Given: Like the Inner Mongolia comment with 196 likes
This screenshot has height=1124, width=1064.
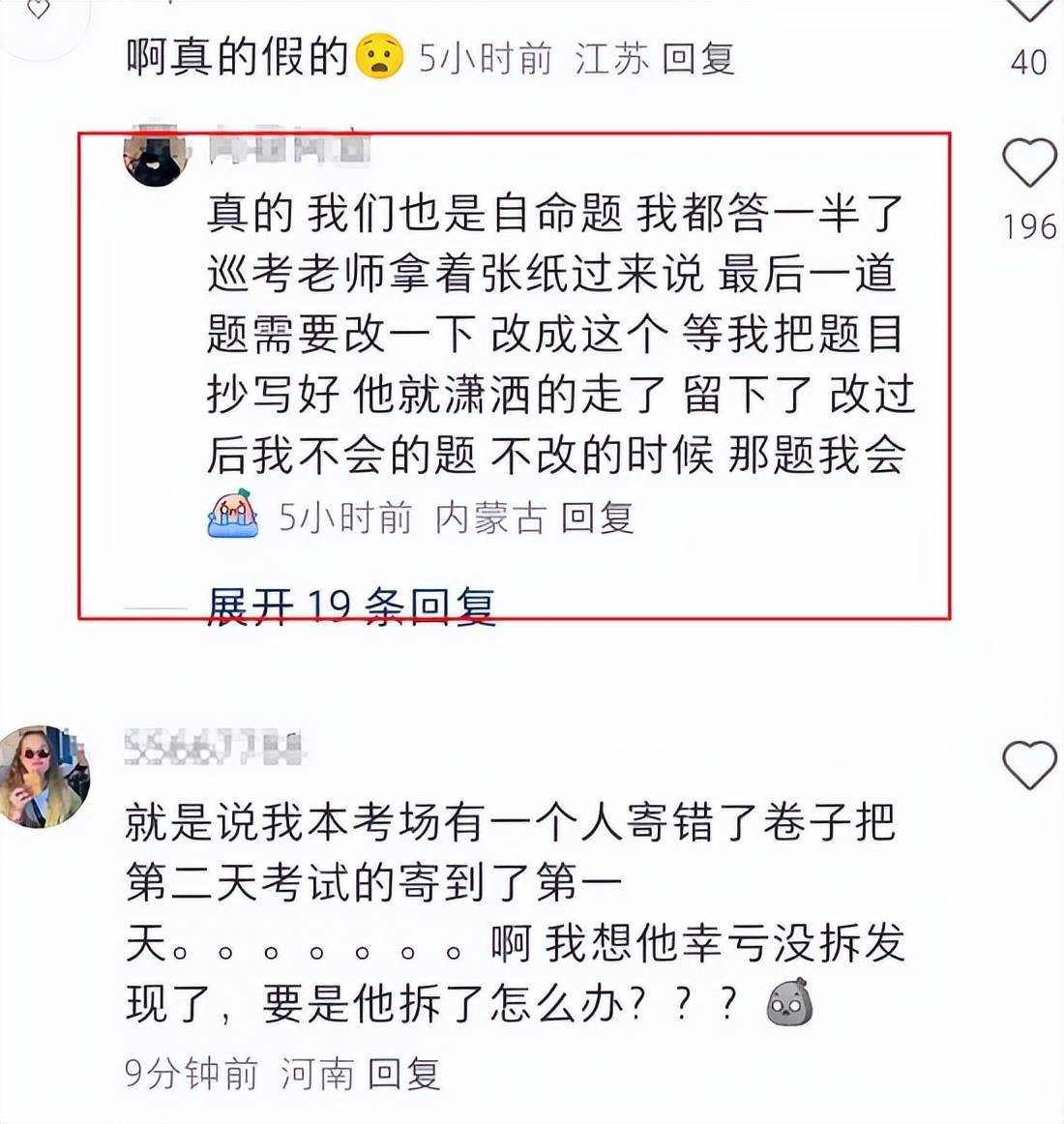Looking at the screenshot, I should [1029, 163].
